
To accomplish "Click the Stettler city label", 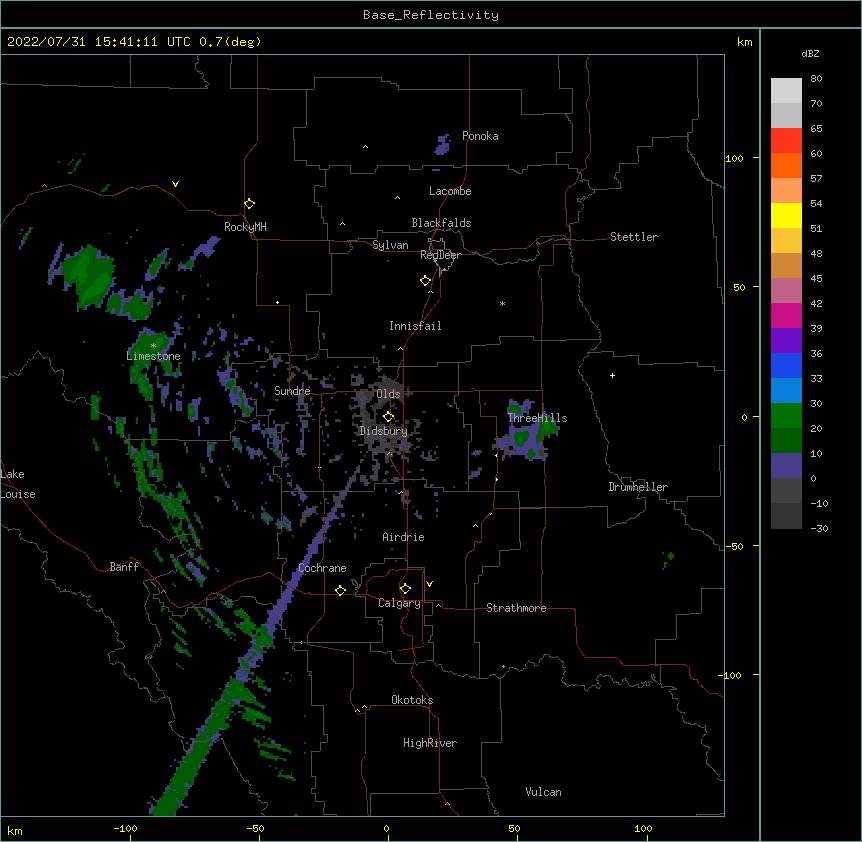I will (634, 237).
